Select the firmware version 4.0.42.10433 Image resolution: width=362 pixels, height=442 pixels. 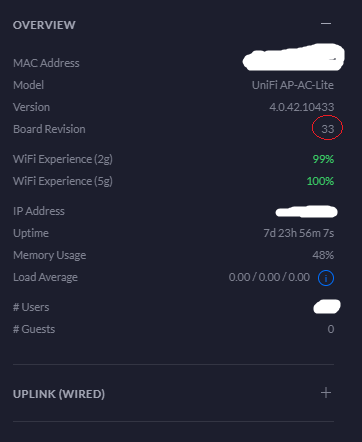301,107
